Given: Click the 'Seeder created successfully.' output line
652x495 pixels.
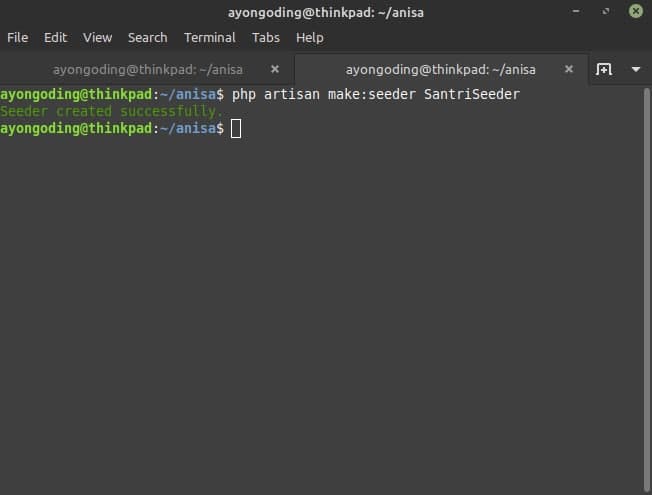Looking at the screenshot, I should [111, 111].
